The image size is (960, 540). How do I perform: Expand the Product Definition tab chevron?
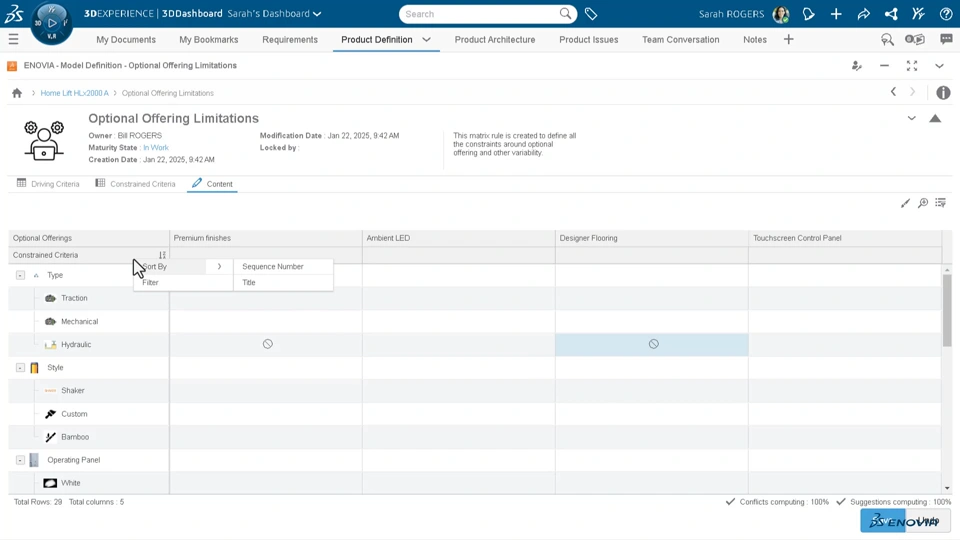426,39
